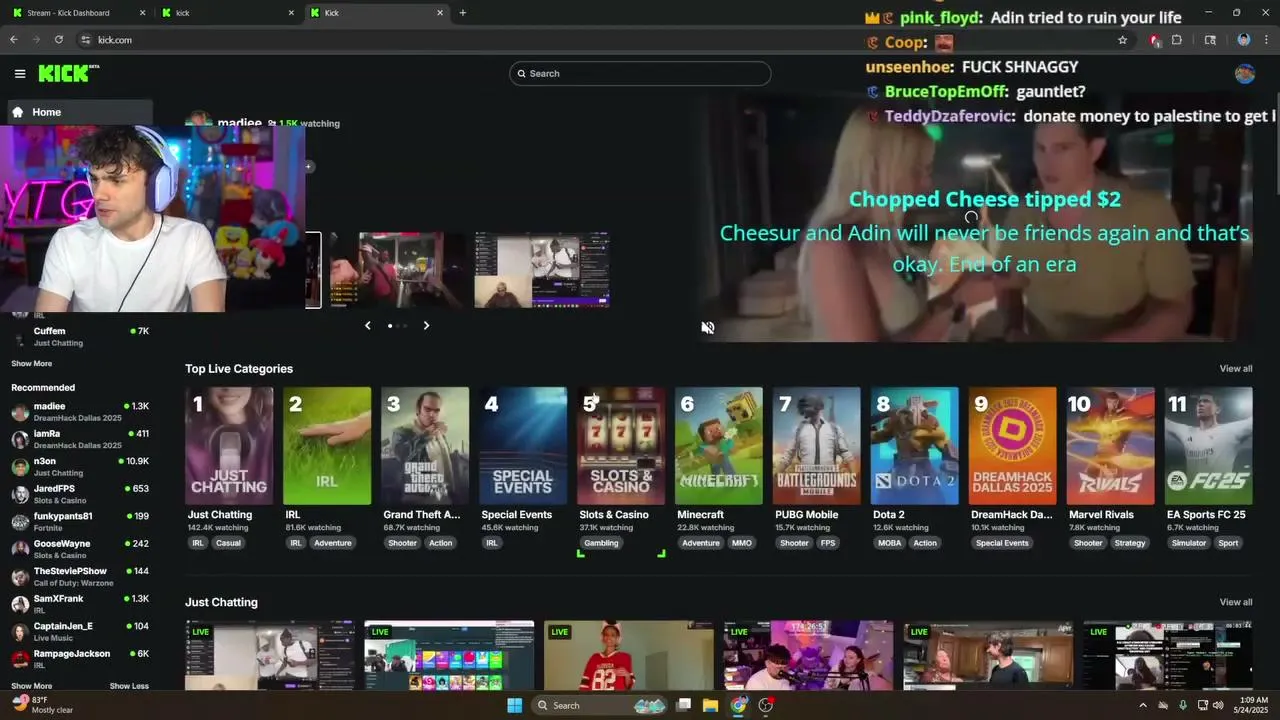Open the Minecraft category card
The width and height of the screenshot is (1280, 720).
719,446
